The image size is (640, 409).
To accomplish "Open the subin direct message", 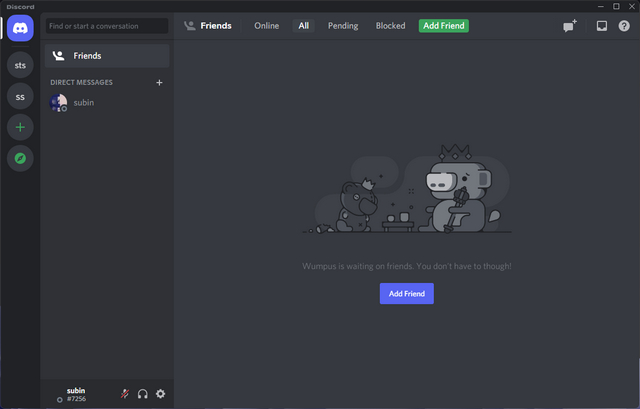I will click(107, 102).
